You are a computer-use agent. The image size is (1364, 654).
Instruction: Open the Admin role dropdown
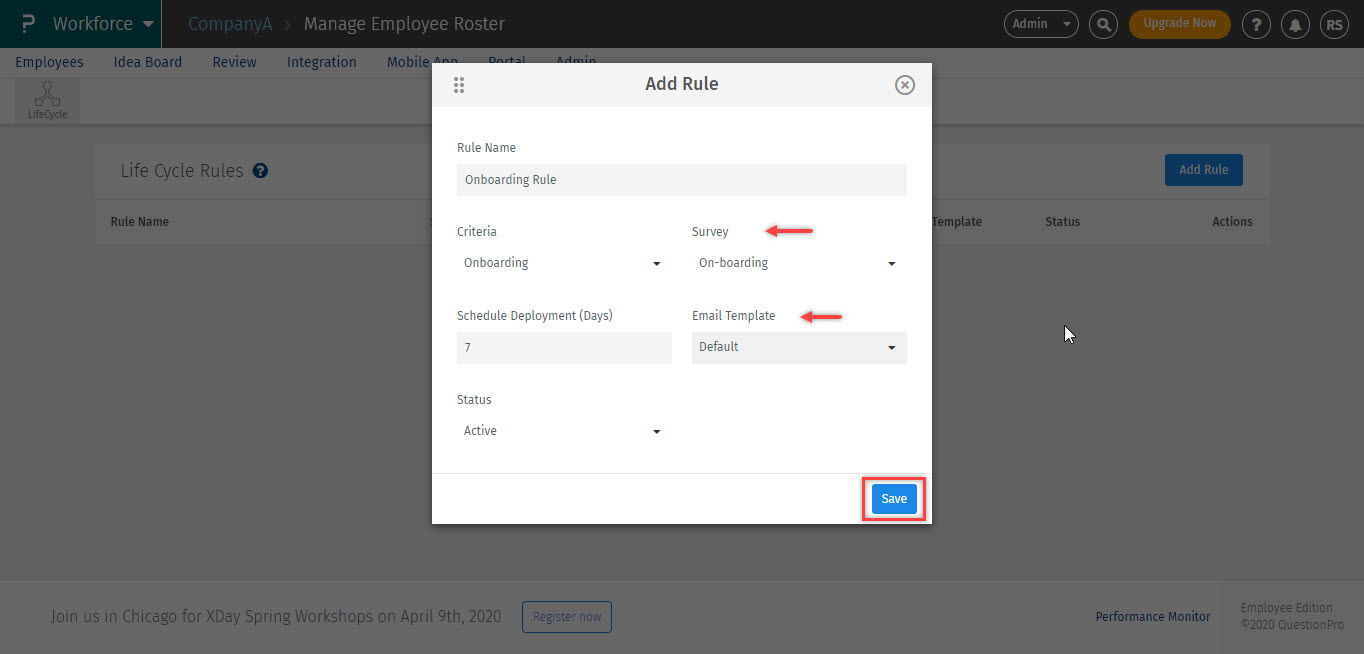coord(1040,24)
